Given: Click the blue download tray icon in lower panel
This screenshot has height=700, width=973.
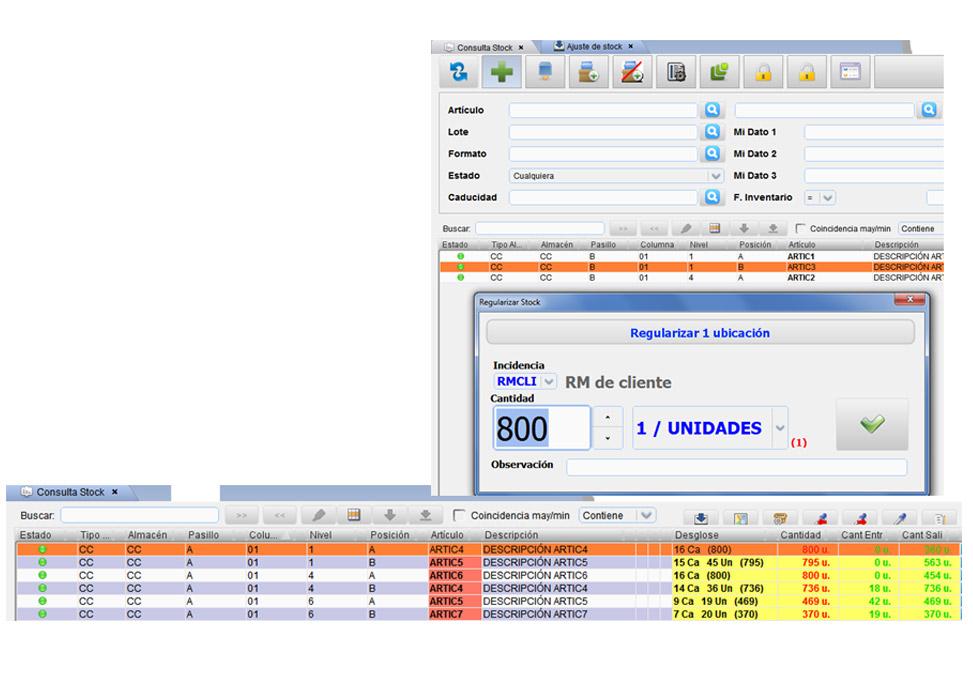Looking at the screenshot, I should (701, 518).
